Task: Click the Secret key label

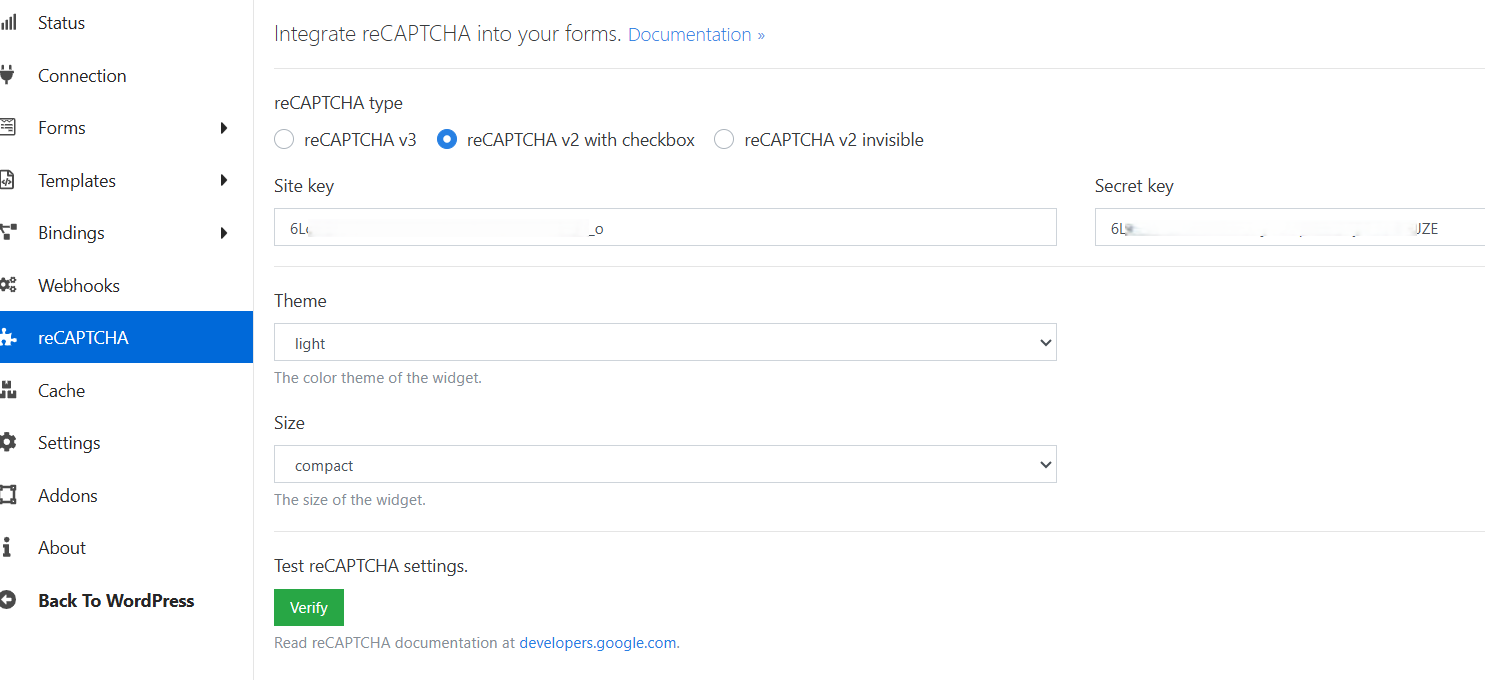Action: point(1134,186)
